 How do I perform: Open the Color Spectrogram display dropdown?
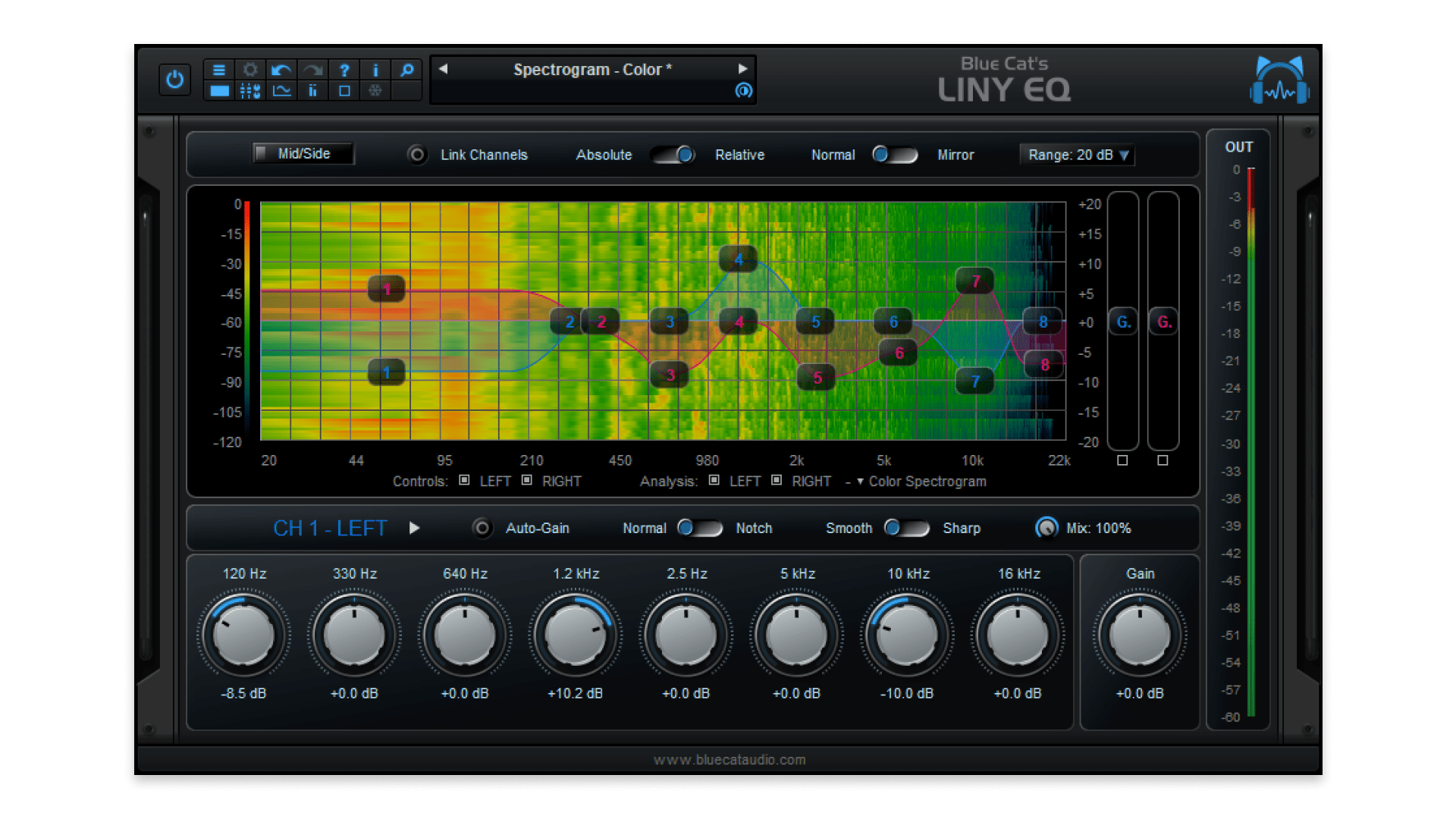[921, 482]
